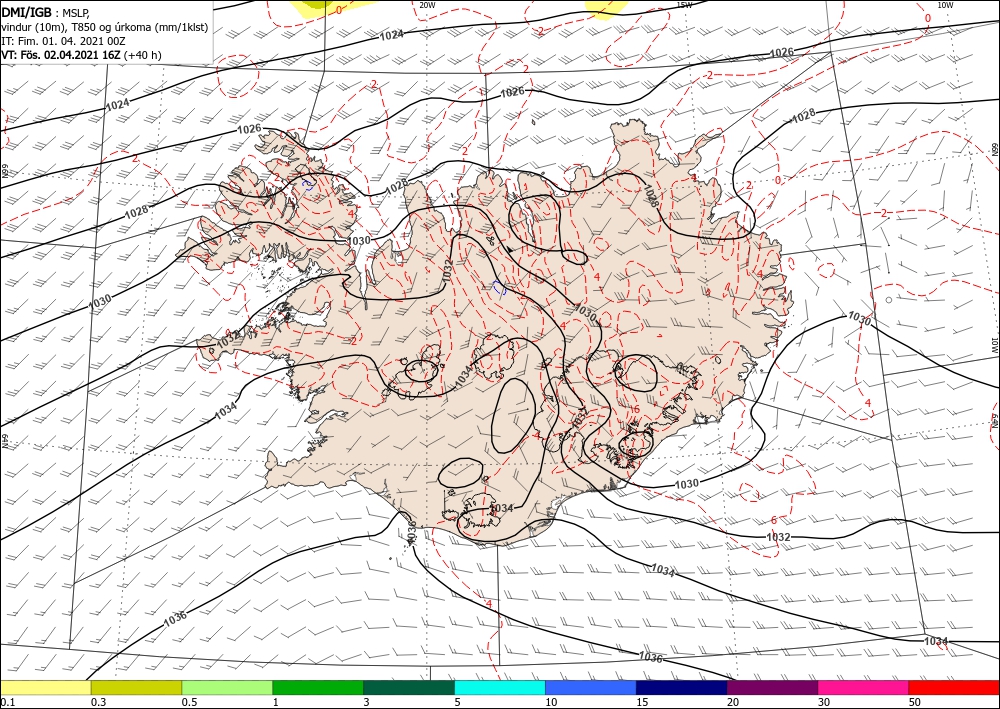Viewport: 1000px width, 709px height.
Task: Select the legend value '5'
Action: 457,702
